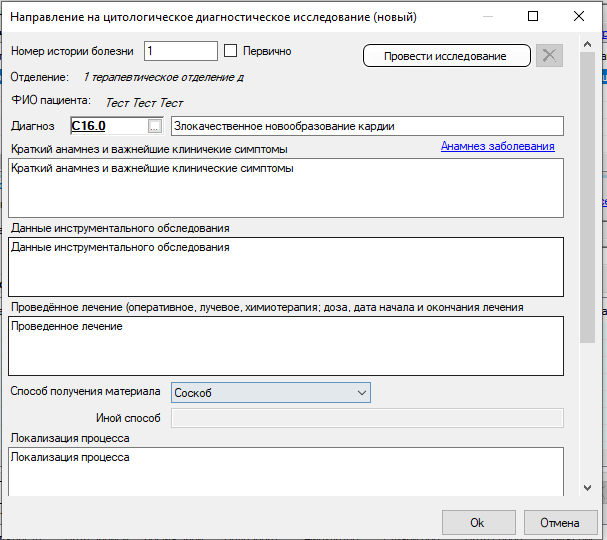This screenshot has width=607, height=540.
Task: Click into the Краткий анамнез text area
Action: pos(285,187)
